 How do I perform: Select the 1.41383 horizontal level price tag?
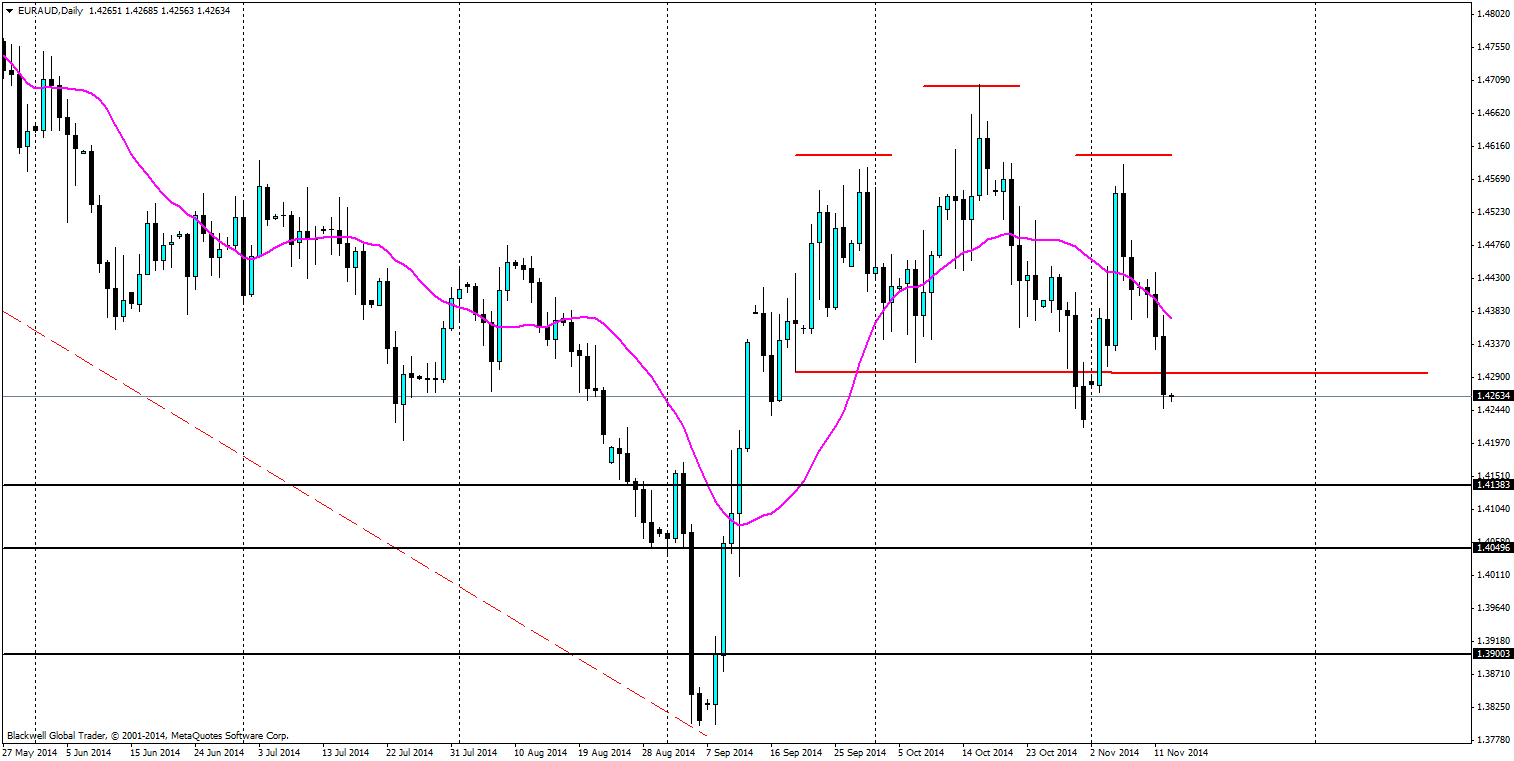coord(1492,485)
